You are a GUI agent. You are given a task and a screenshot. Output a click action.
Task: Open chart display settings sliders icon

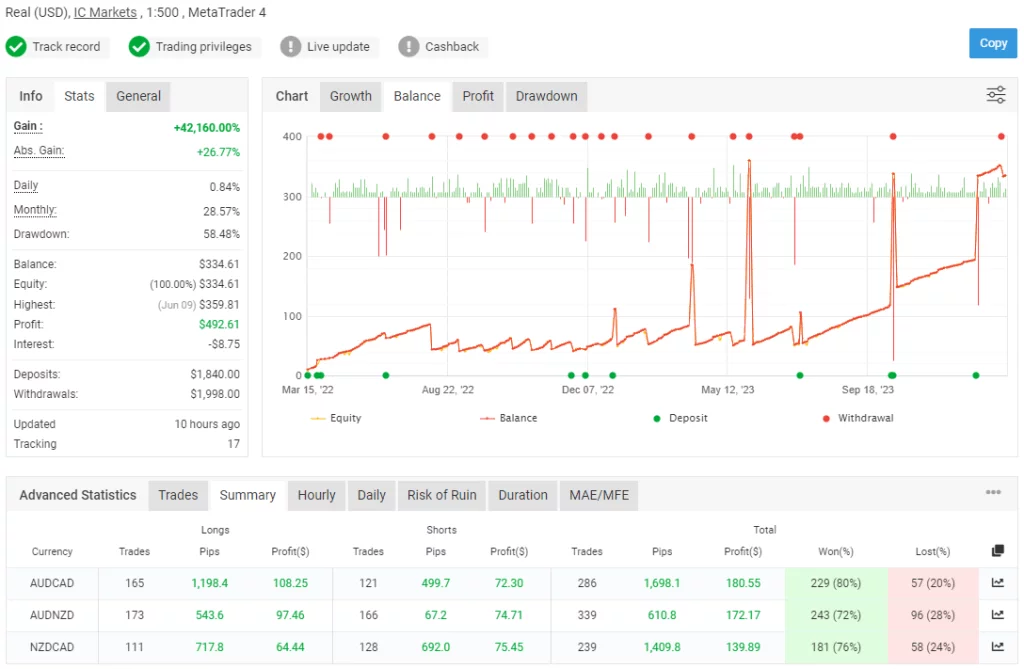pos(995,94)
